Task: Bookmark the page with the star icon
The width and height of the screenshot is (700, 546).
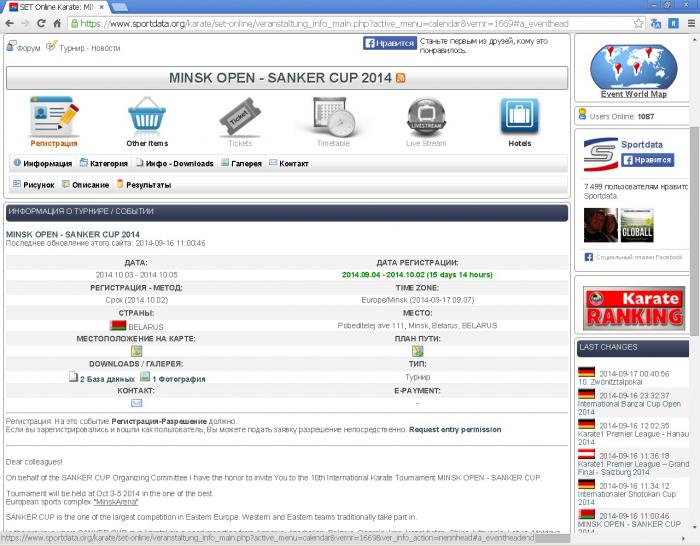Action: pyautogui.click(x=638, y=24)
